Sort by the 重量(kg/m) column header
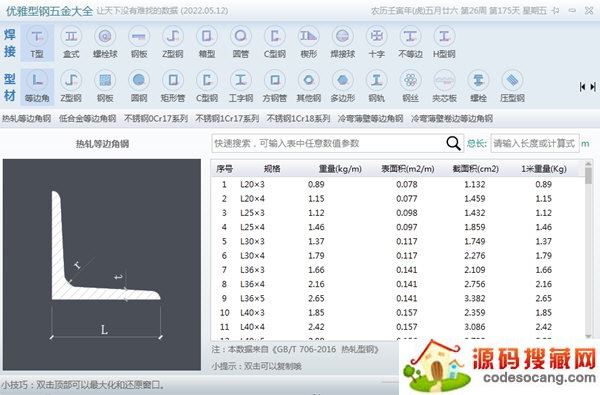 (x=340, y=169)
